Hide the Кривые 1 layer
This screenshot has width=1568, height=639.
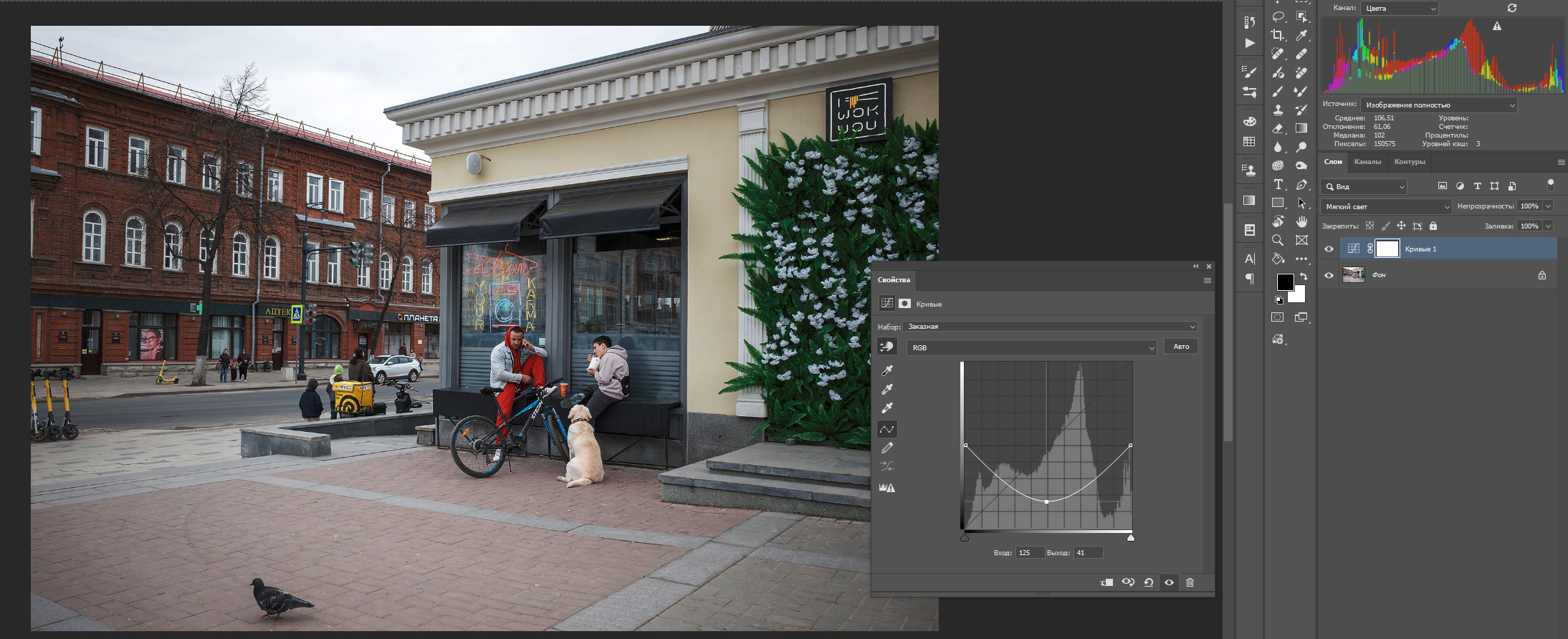point(1329,249)
